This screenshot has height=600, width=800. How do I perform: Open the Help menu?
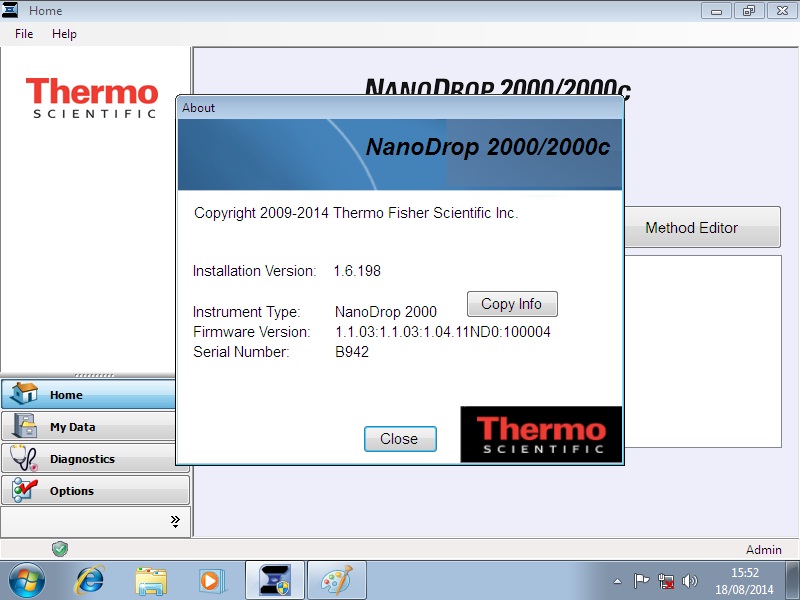[64, 34]
